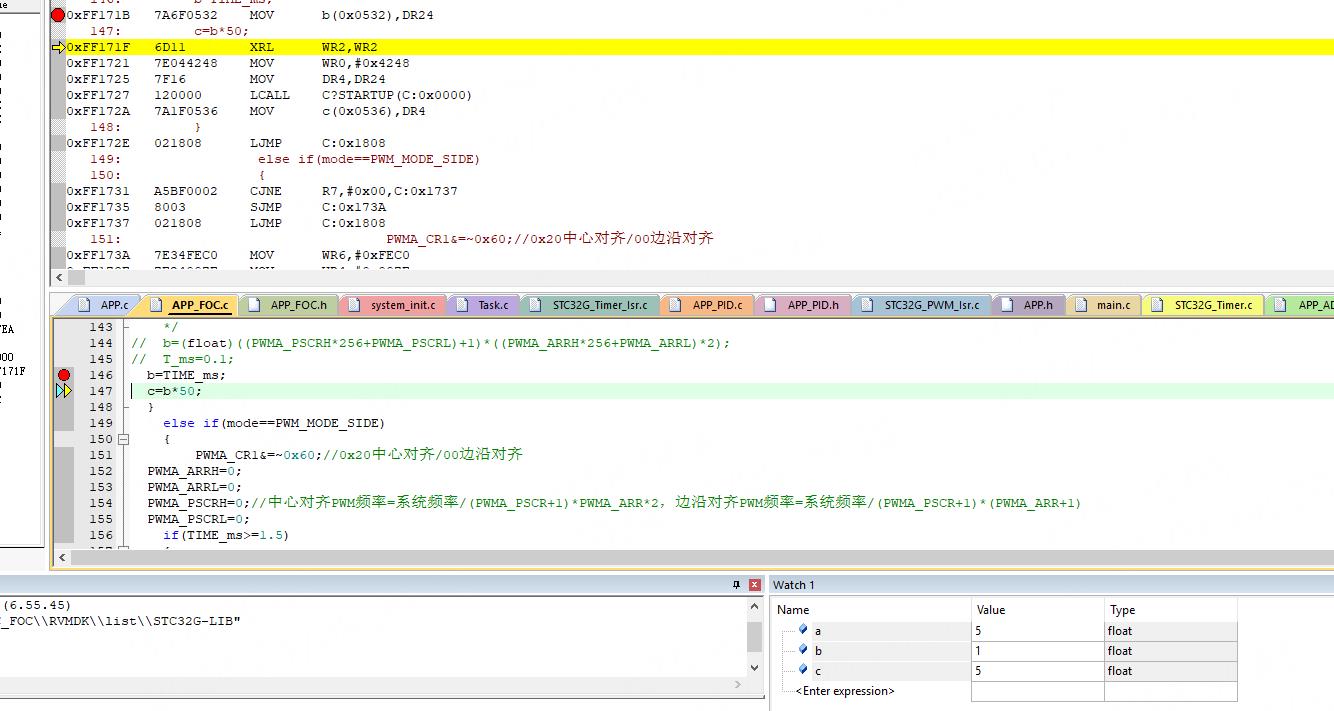This screenshot has height=711, width=1334.
Task: Click source line b=TIME_ms;
Action: (186, 375)
